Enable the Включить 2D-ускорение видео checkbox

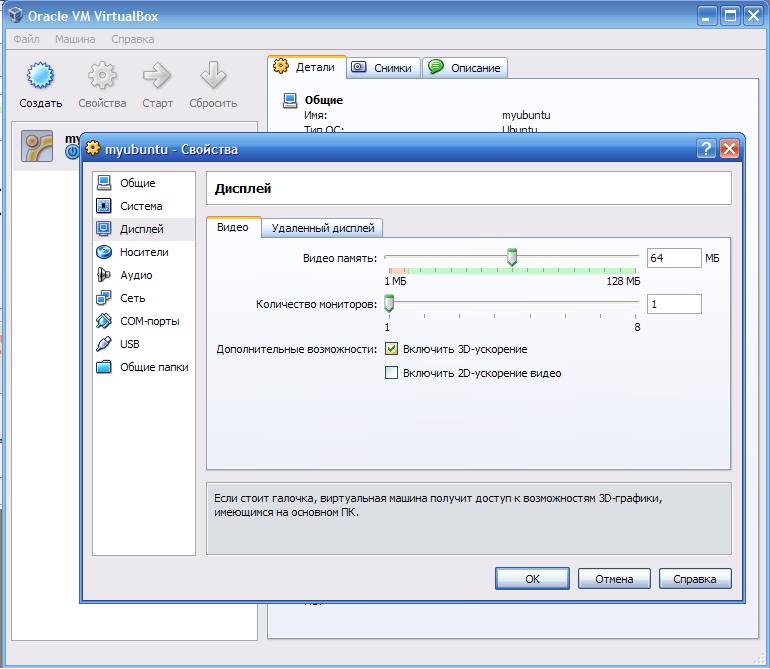(391, 373)
